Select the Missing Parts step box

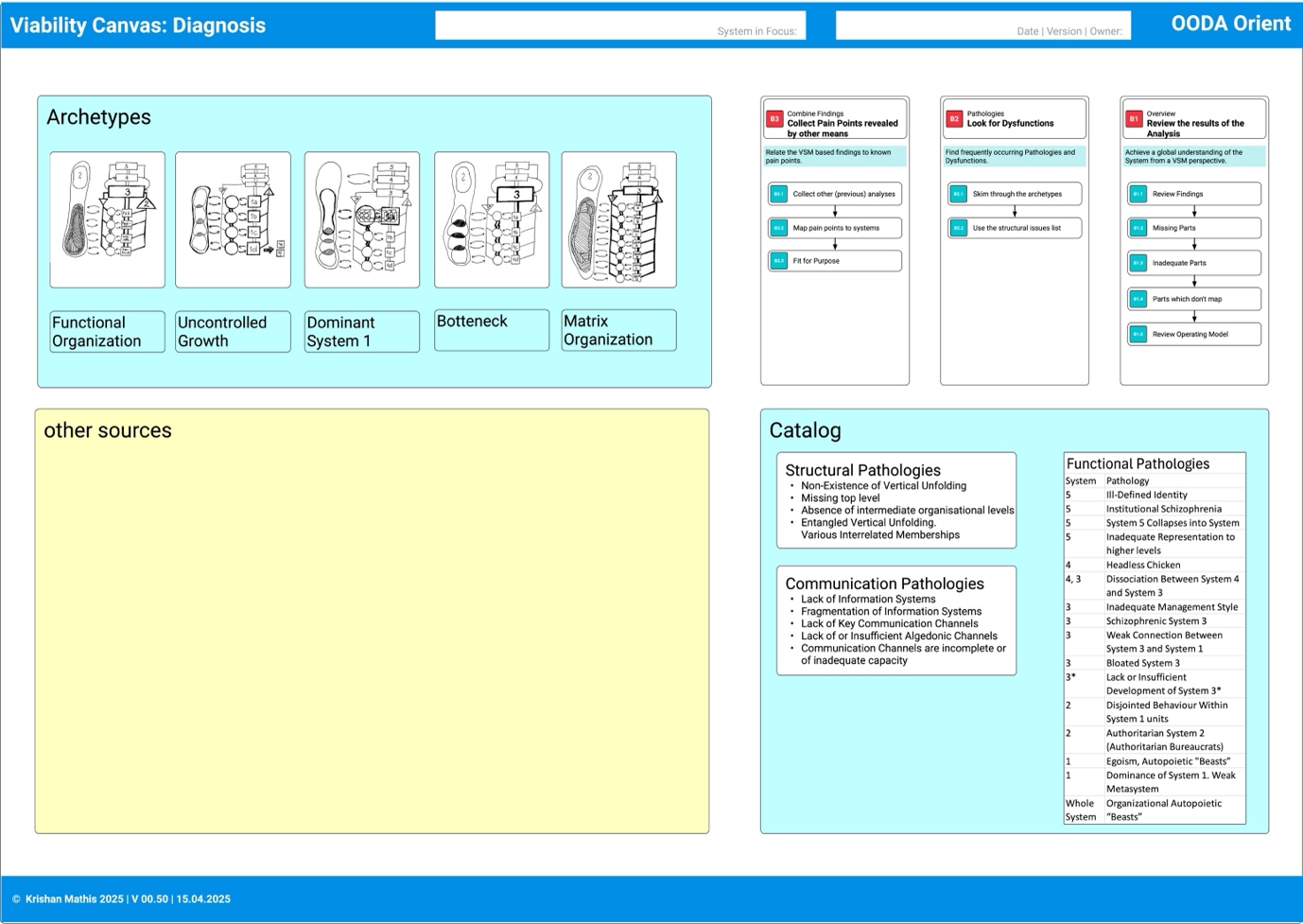point(1194,228)
